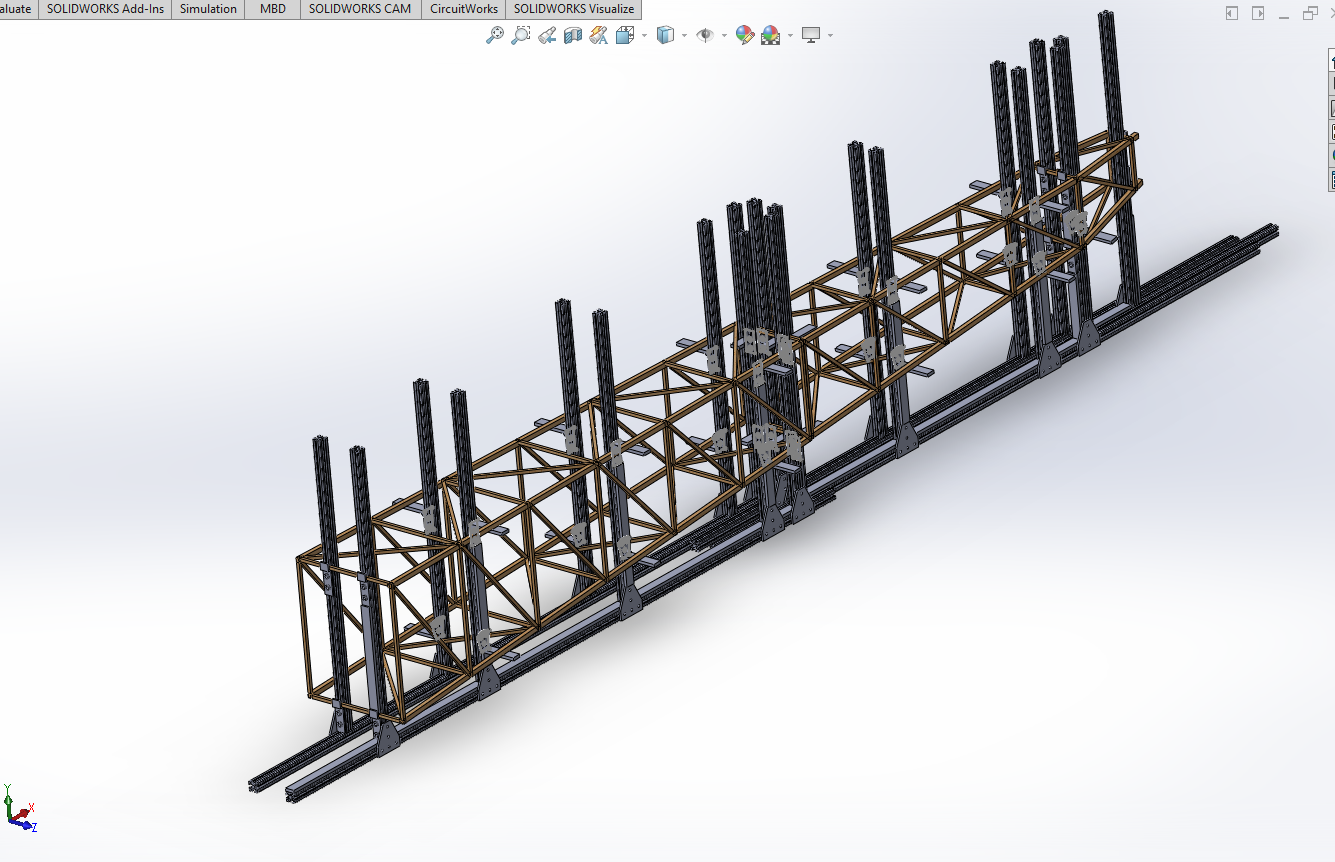Click the View Orientation cube icon
This screenshot has width=1335, height=862.
[624, 35]
